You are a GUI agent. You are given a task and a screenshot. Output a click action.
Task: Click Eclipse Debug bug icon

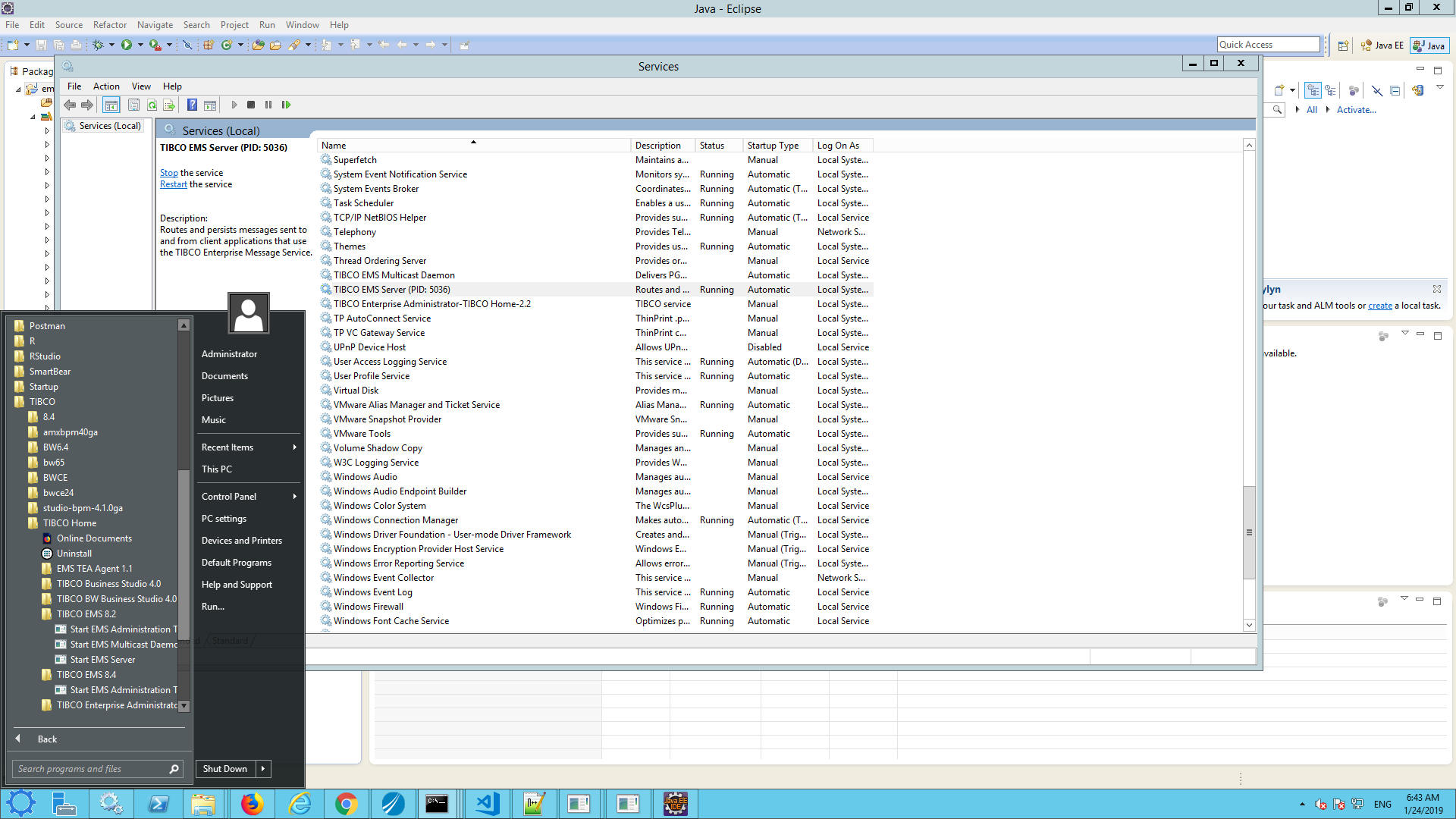[98, 45]
